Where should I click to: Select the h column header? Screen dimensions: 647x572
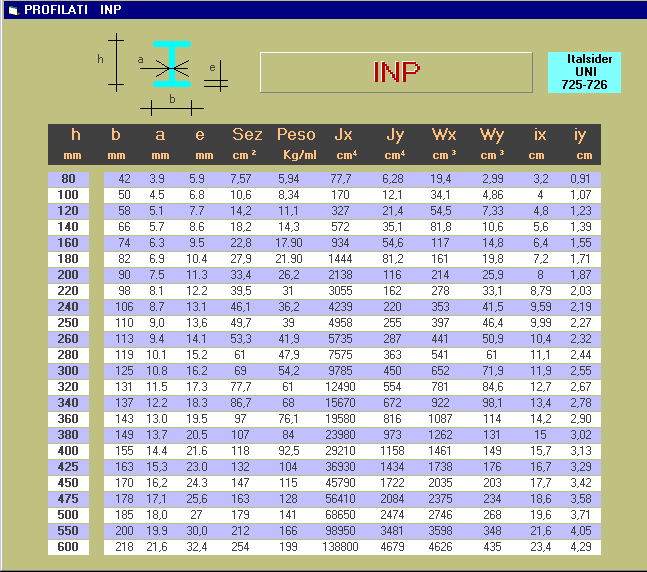point(75,135)
